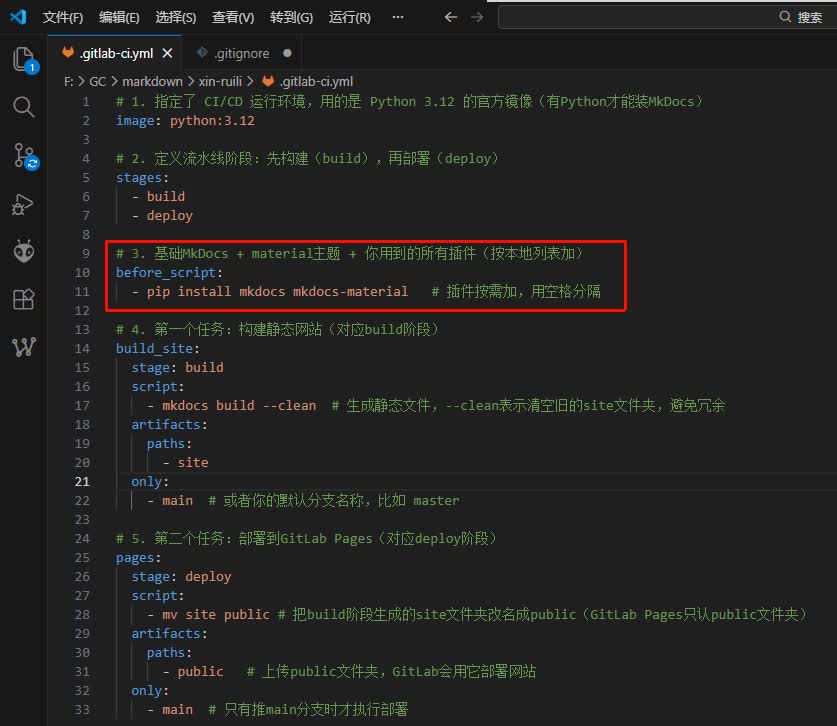Viewport: 837px width, 726px height.
Task: Click the markdown breadcrumb folder
Action: [152, 82]
